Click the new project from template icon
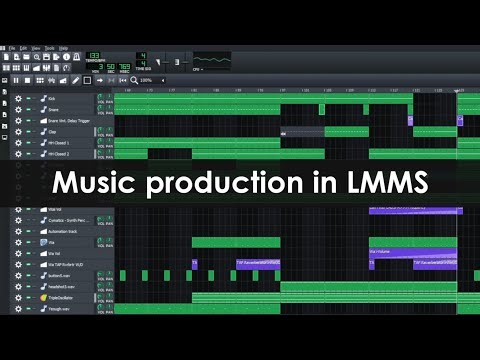Viewport: 480px width, 360px height. click(x=16, y=57)
